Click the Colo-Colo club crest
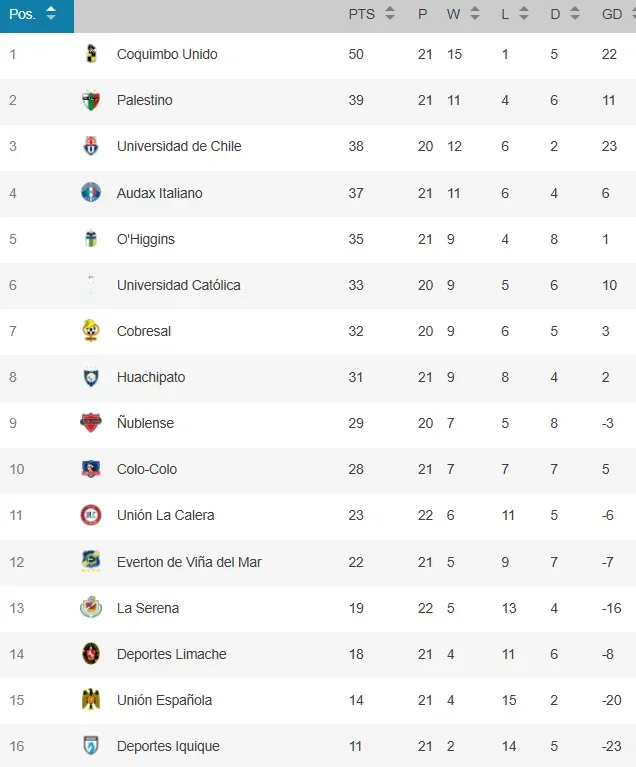This screenshot has width=636, height=767. [91, 469]
